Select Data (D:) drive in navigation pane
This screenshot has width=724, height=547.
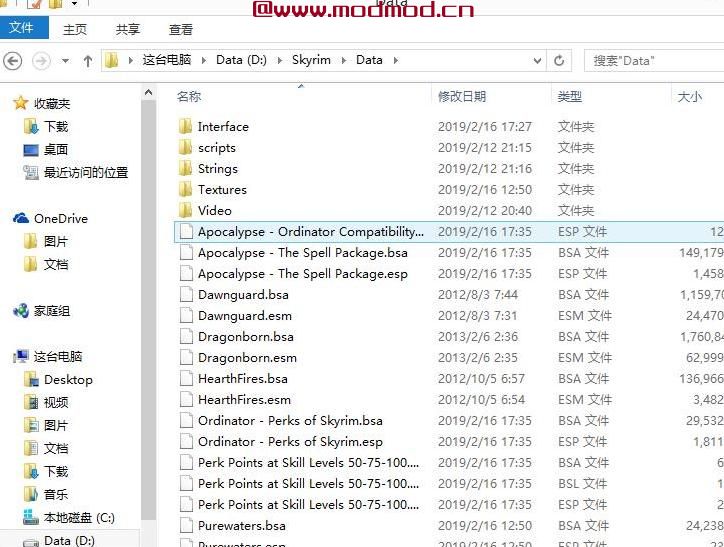[69, 541]
